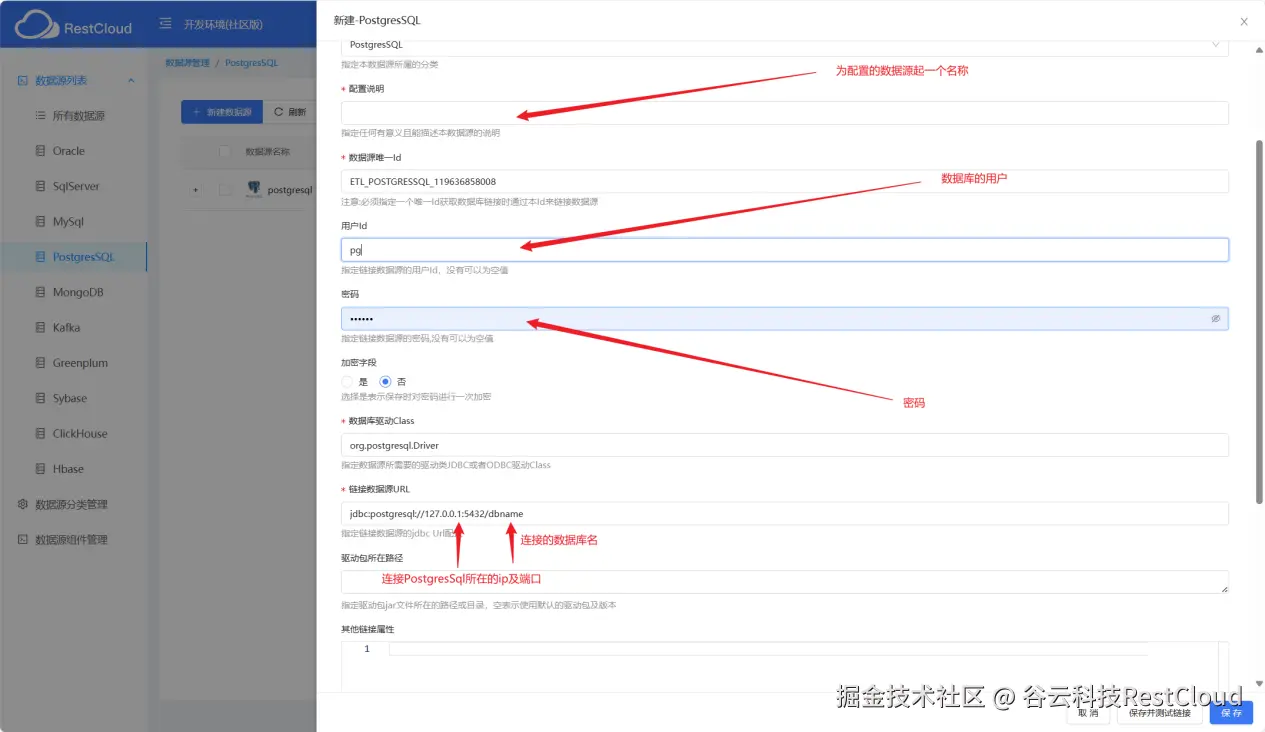The height and width of the screenshot is (732, 1265).
Task: Click the SqlServer database icon
Action: [40, 186]
